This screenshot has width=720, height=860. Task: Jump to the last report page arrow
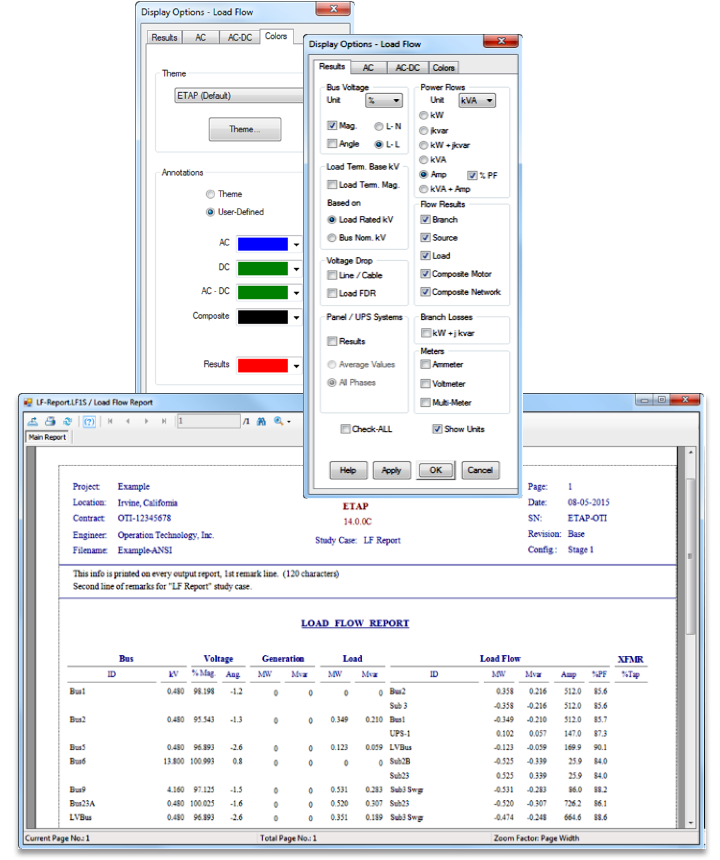163,422
